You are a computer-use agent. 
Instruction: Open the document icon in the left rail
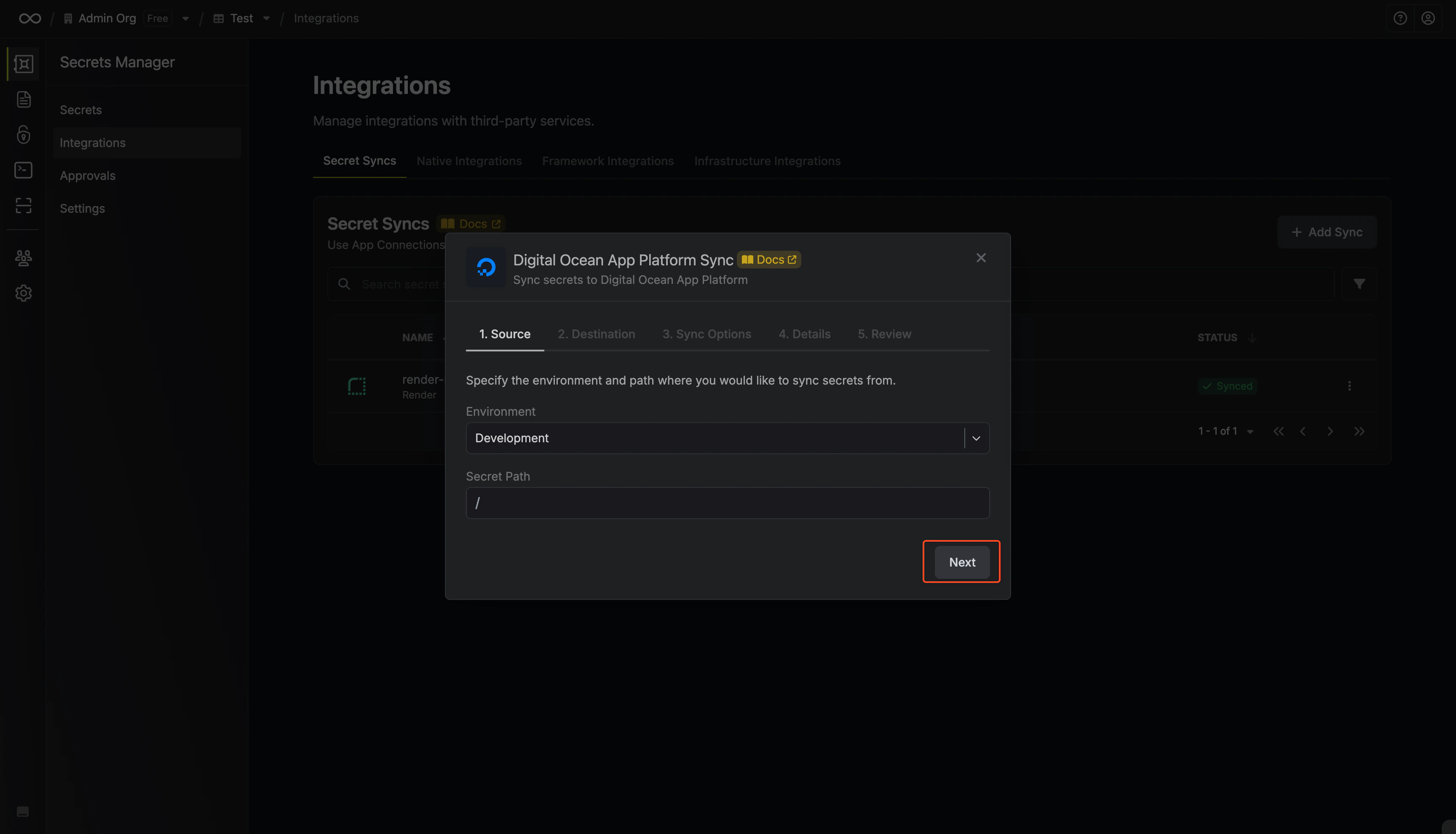[24, 99]
